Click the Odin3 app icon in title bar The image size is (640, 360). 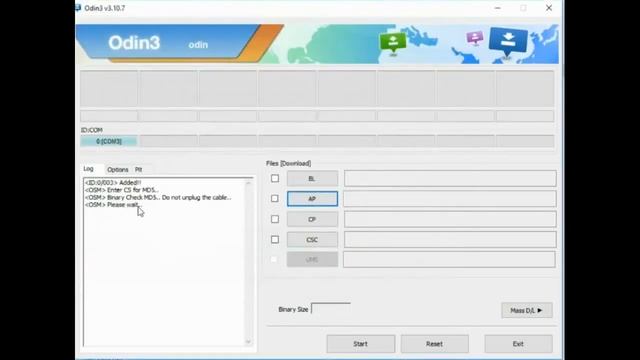pos(78,8)
